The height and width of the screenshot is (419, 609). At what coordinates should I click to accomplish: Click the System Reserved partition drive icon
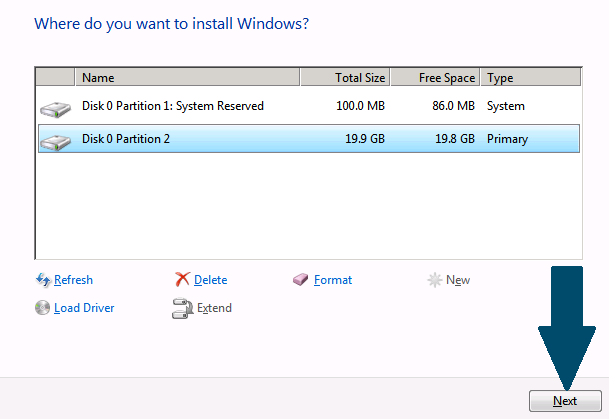(x=56, y=109)
